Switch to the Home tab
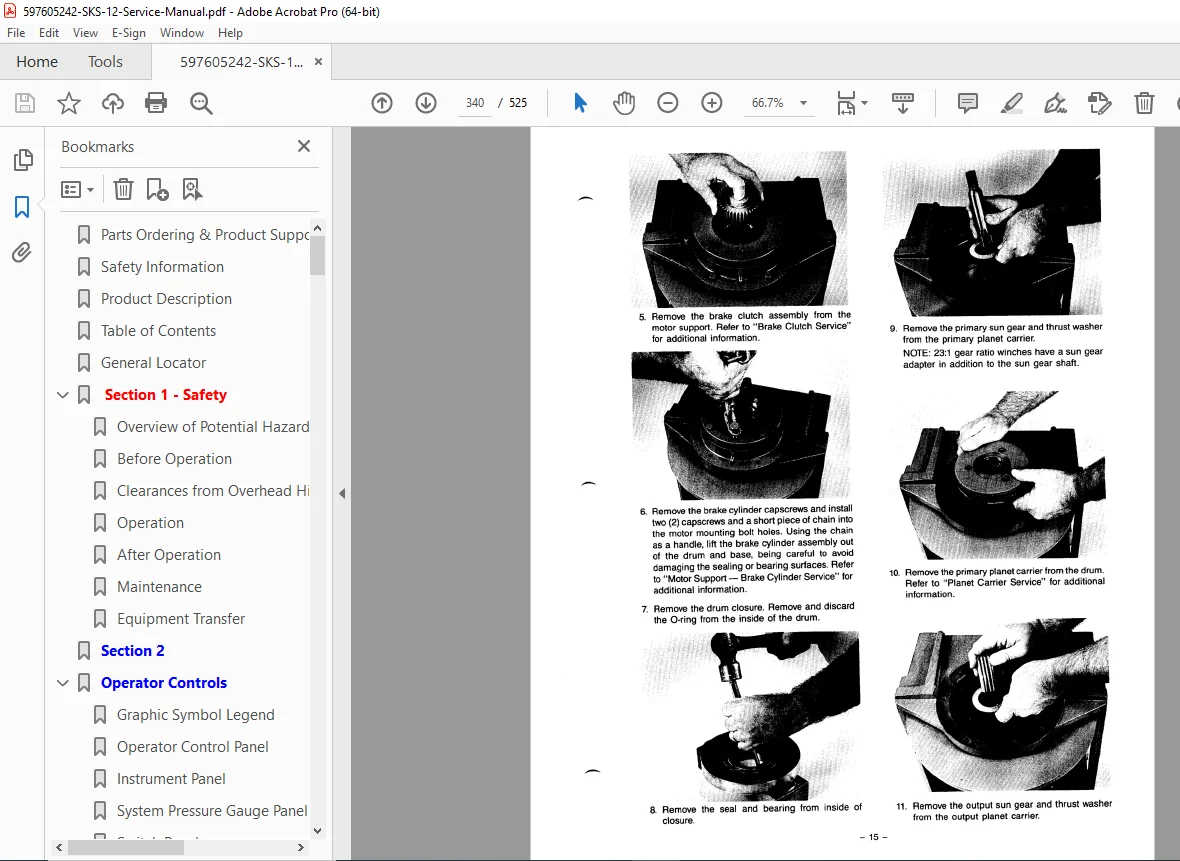This screenshot has height=861, width=1180. coord(37,62)
